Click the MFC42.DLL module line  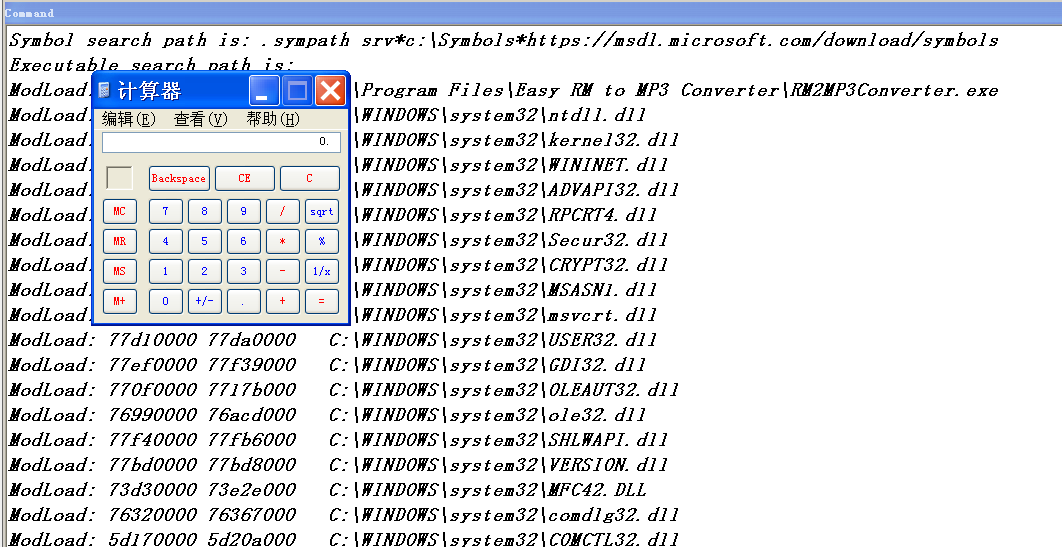click(x=327, y=490)
